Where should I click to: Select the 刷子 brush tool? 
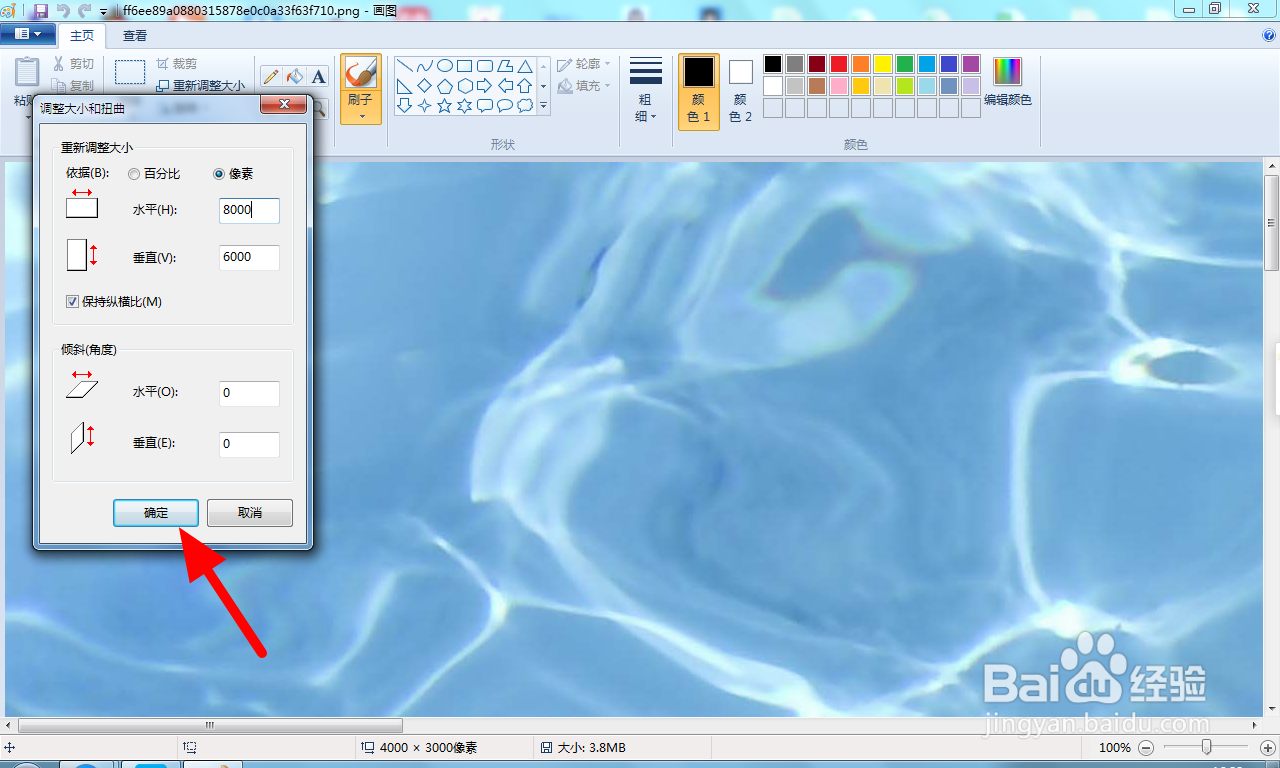pos(360,73)
